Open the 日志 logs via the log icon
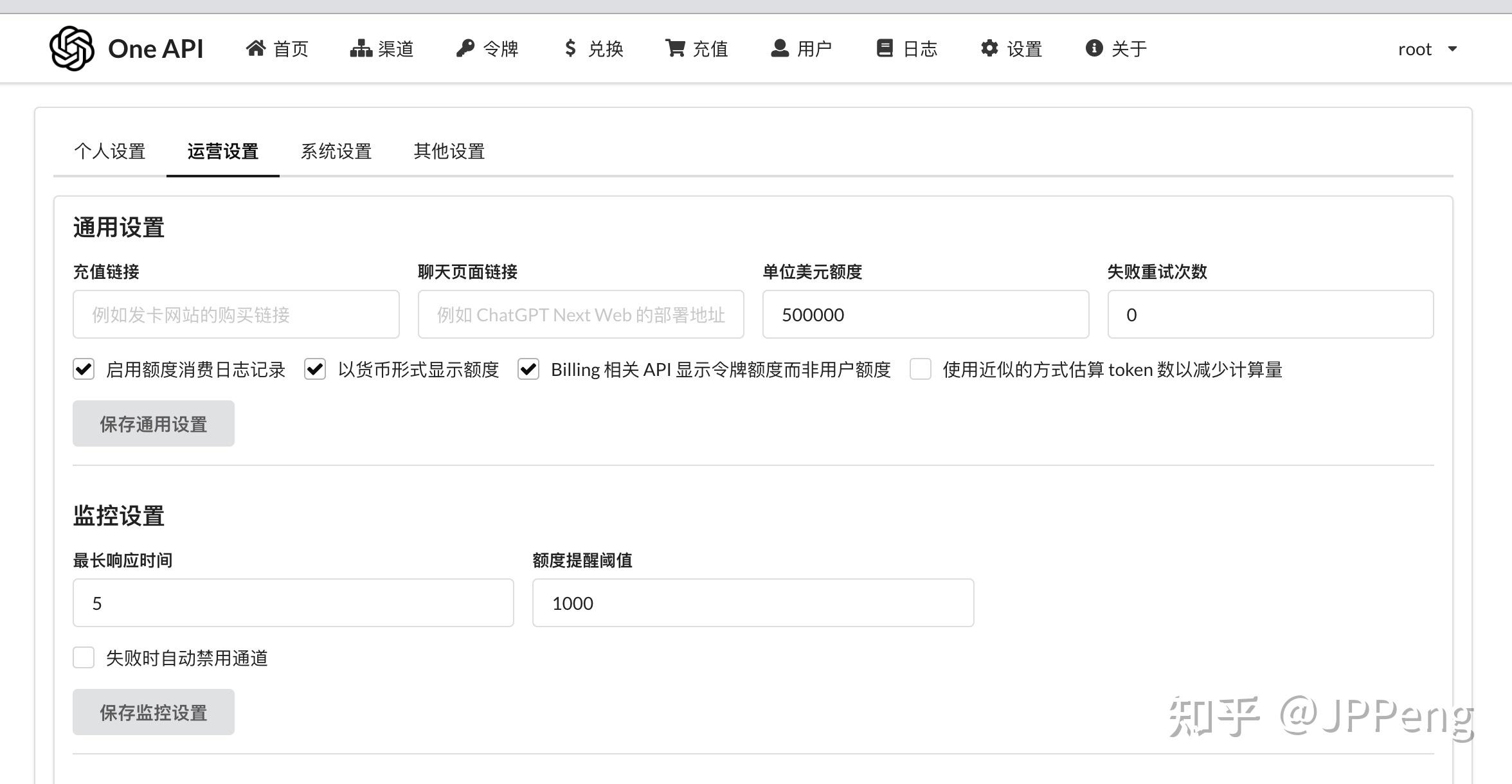This screenshot has width=1512, height=784. (885, 48)
